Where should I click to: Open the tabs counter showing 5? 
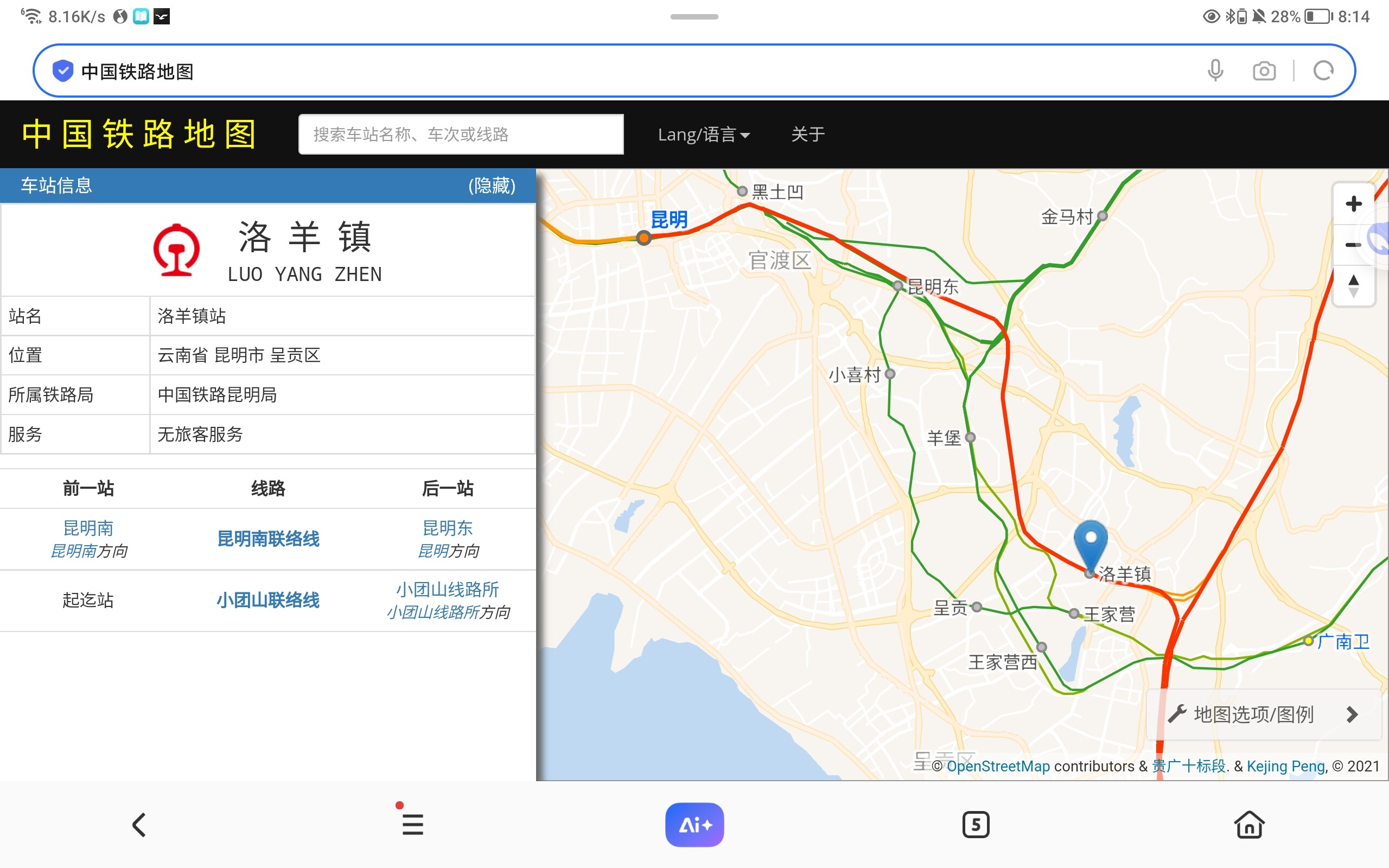coord(975,825)
